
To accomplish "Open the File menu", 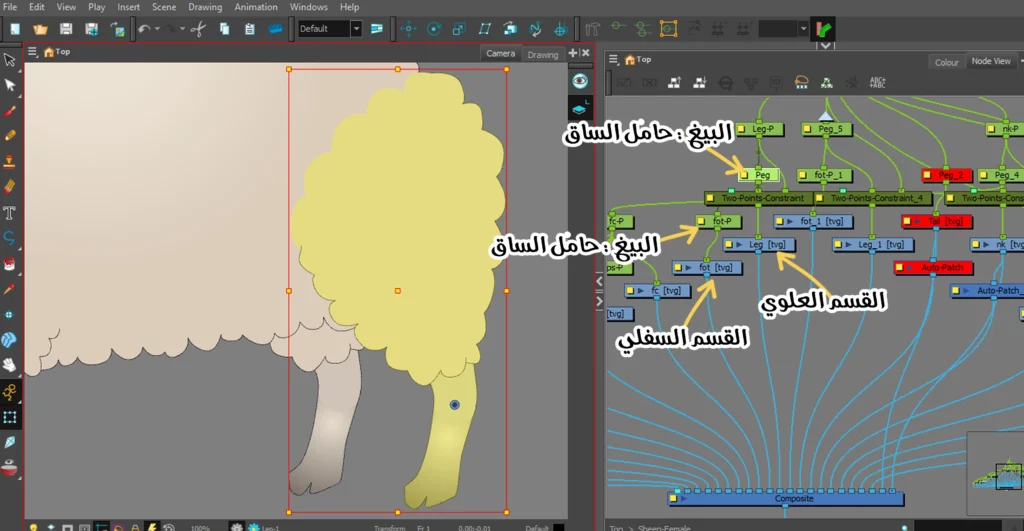I will pos(10,7).
